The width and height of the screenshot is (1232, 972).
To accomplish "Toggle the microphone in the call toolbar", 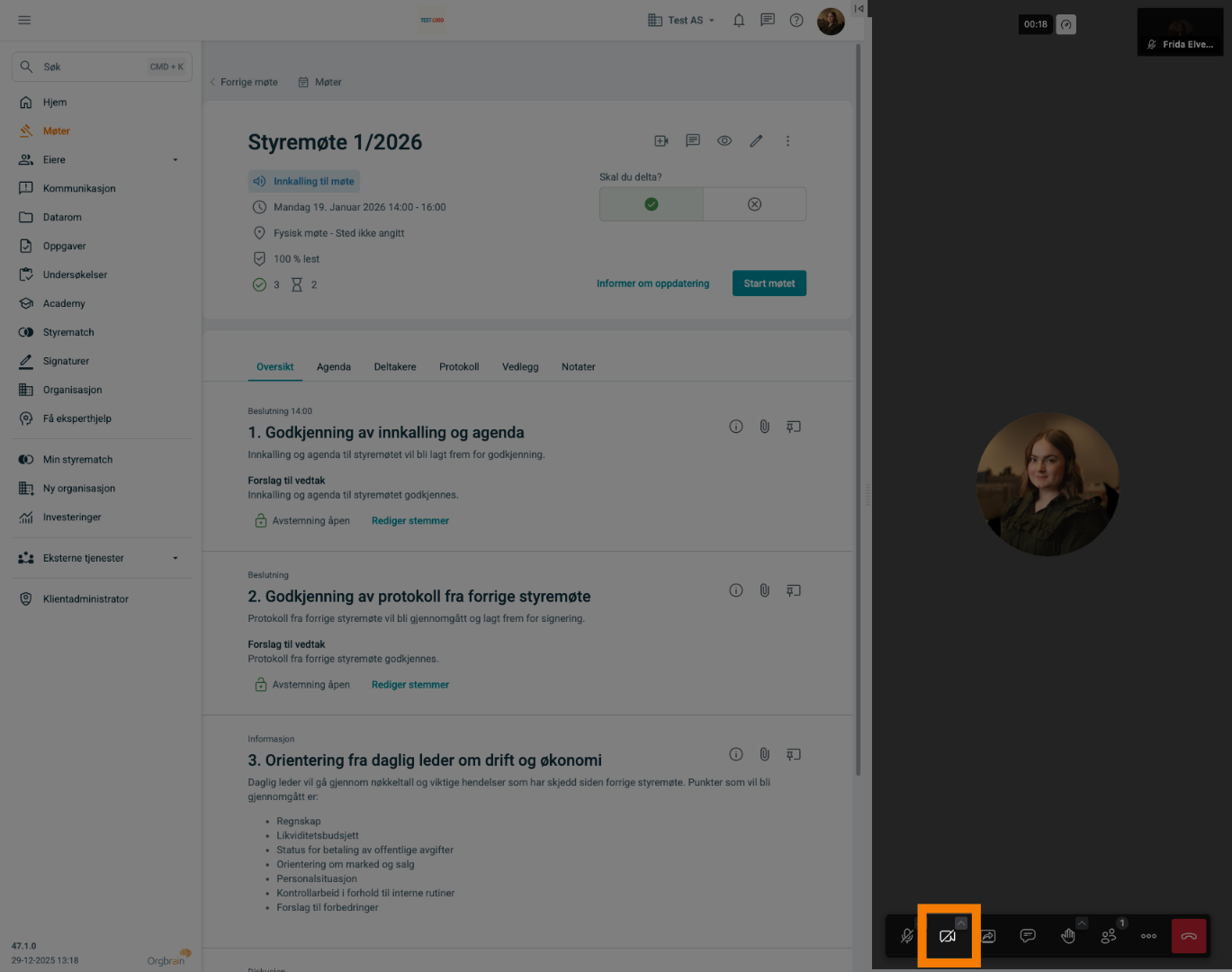I will 907,936.
